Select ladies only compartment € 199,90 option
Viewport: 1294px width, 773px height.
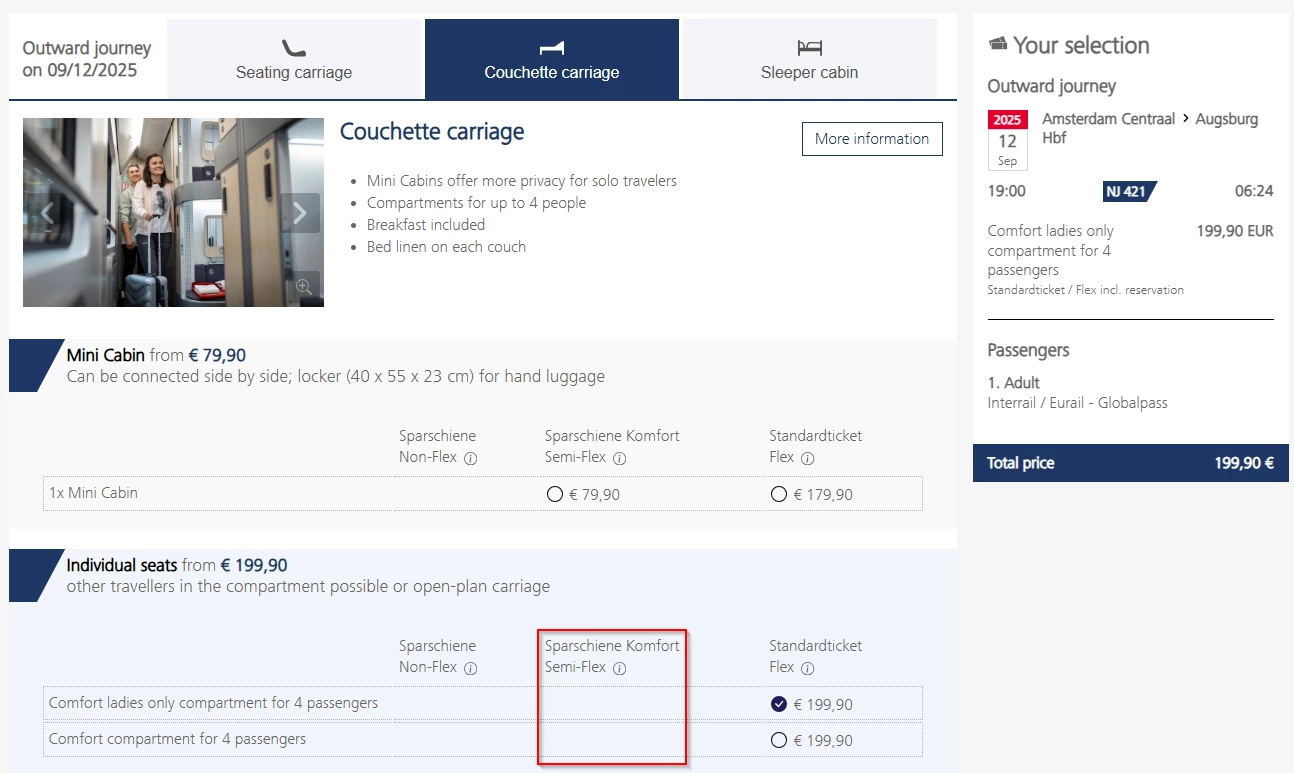pos(779,704)
